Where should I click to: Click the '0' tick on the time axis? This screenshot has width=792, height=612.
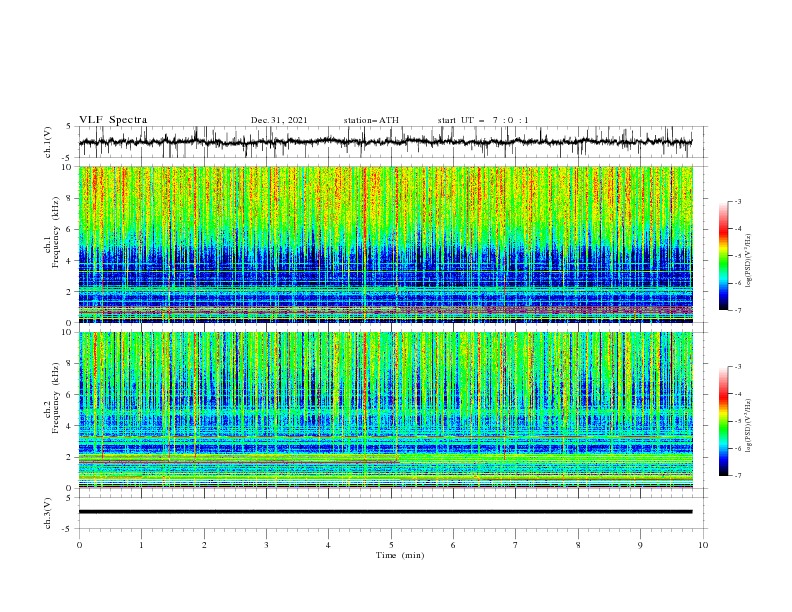79,545
